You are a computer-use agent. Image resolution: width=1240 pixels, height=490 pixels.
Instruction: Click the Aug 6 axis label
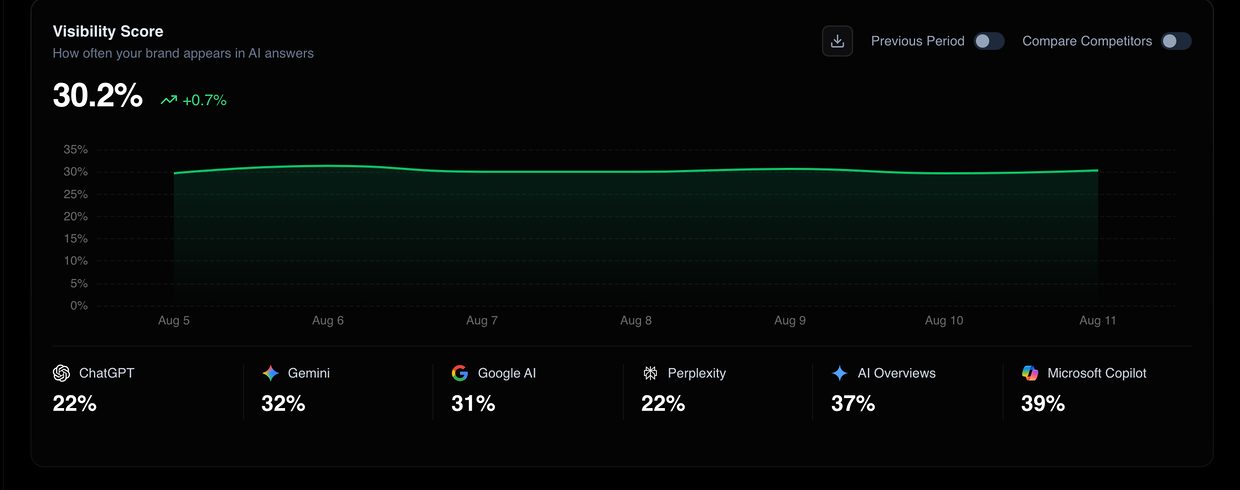point(328,321)
